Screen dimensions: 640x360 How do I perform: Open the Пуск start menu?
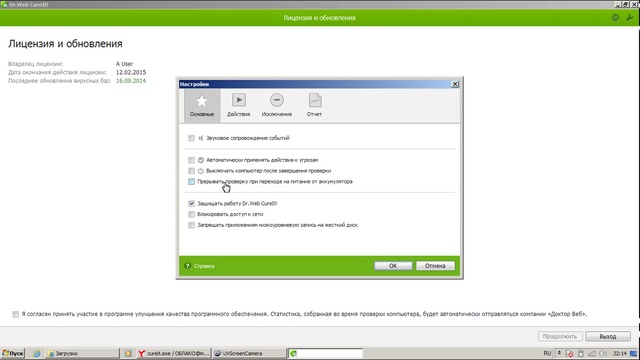pyautogui.click(x=13, y=353)
